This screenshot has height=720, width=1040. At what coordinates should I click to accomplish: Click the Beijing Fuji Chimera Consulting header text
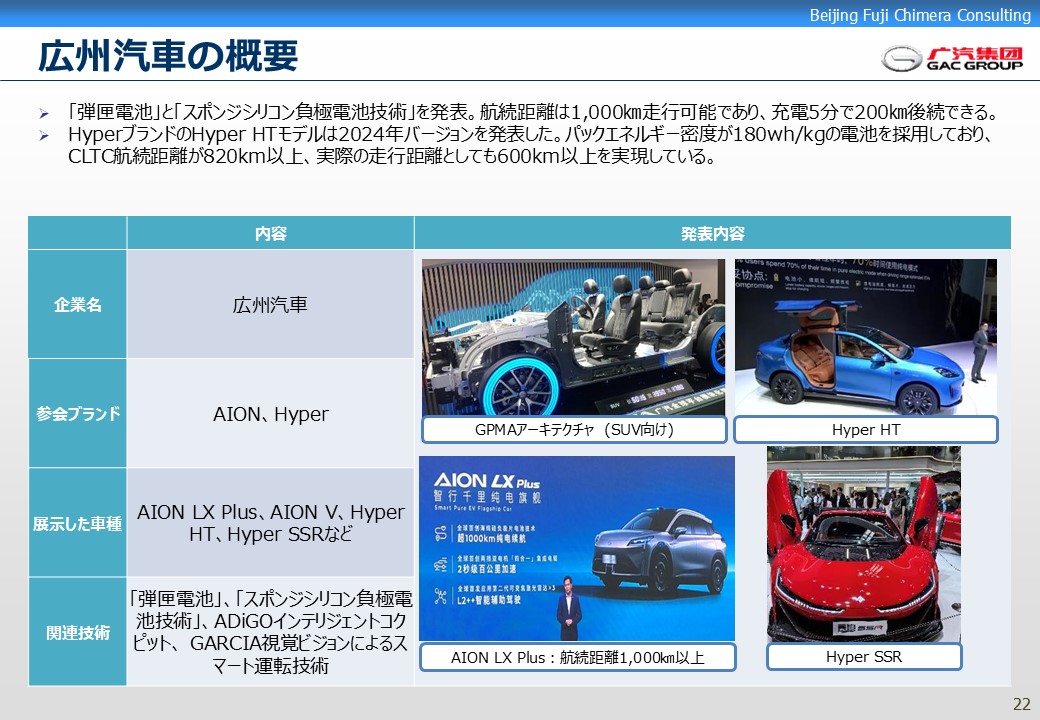click(920, 15)
